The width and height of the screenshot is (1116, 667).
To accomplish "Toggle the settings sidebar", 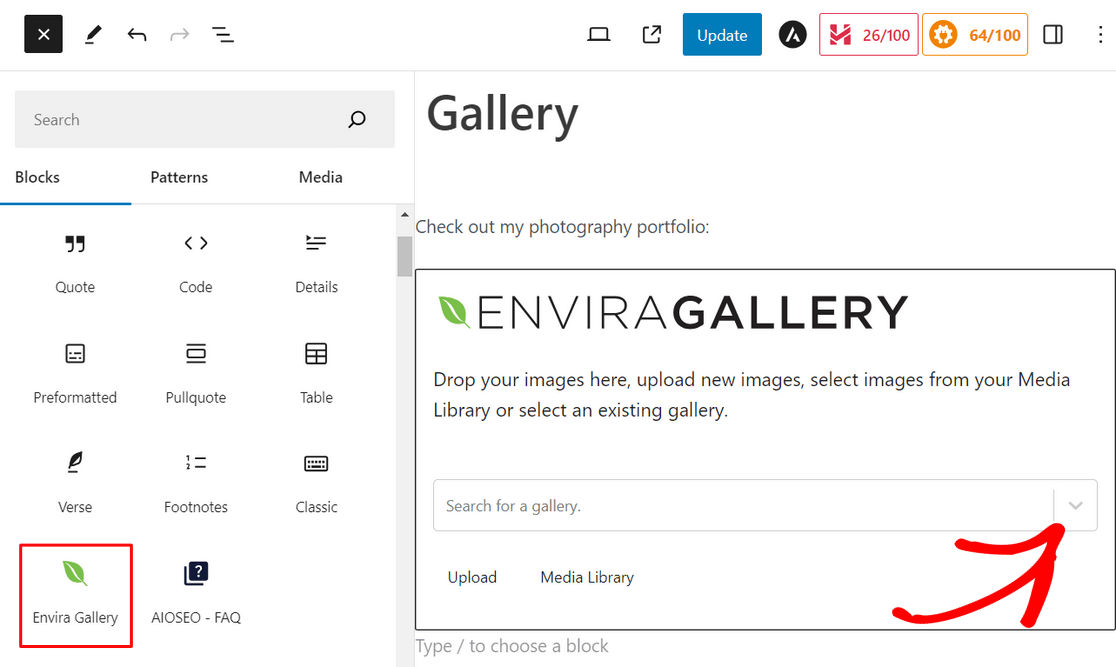I will pos(1053,34).
